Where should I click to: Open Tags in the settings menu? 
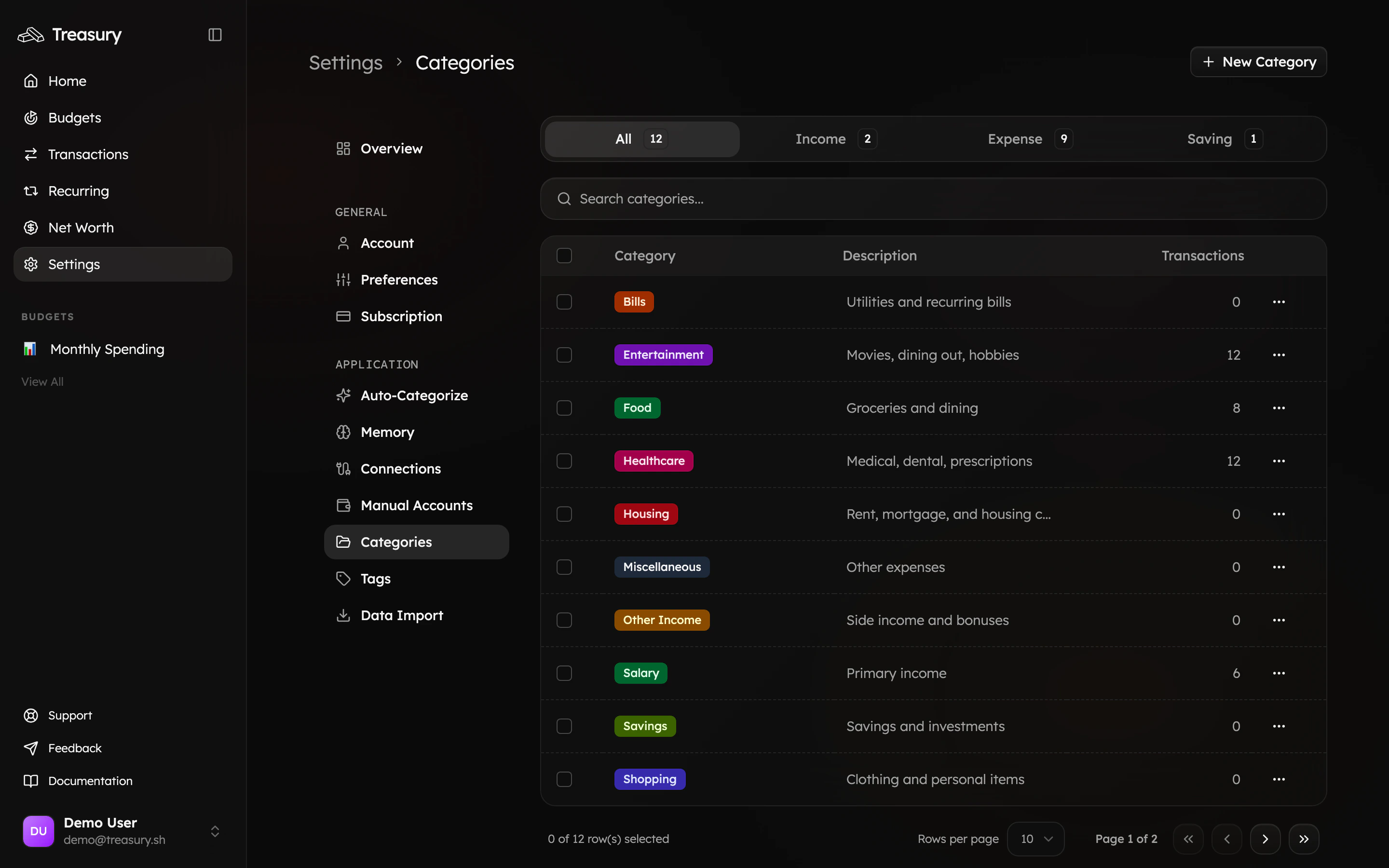pyautogui.click(x=417, y=579)
